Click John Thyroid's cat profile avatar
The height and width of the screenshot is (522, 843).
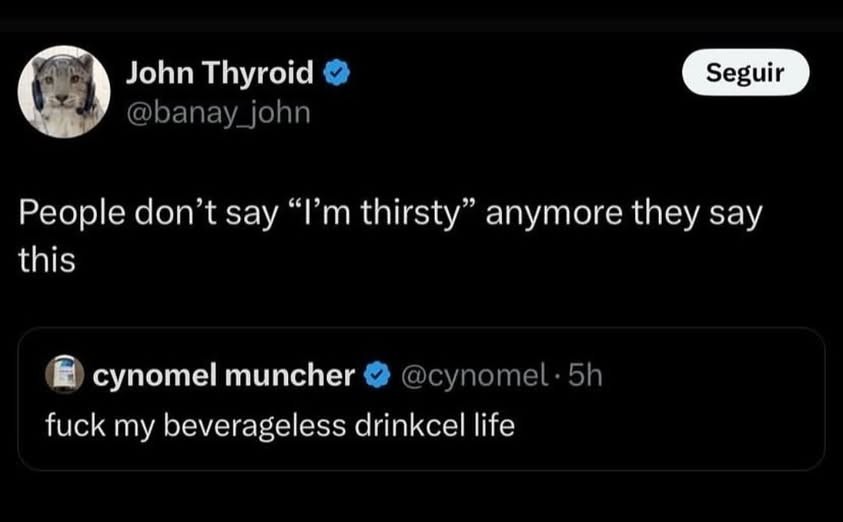[x=64, y=91]
